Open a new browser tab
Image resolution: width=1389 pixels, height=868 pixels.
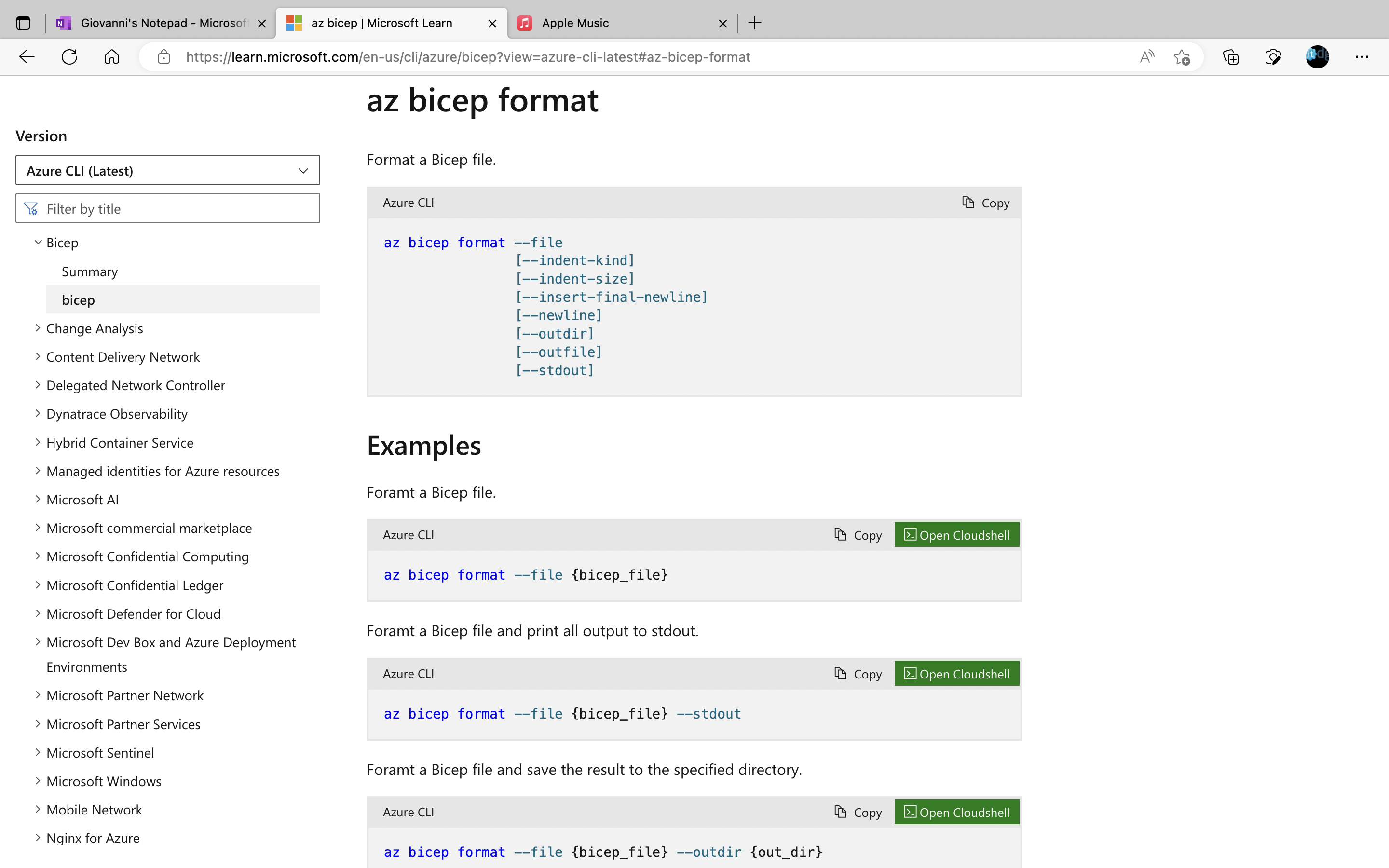[754, 23]
